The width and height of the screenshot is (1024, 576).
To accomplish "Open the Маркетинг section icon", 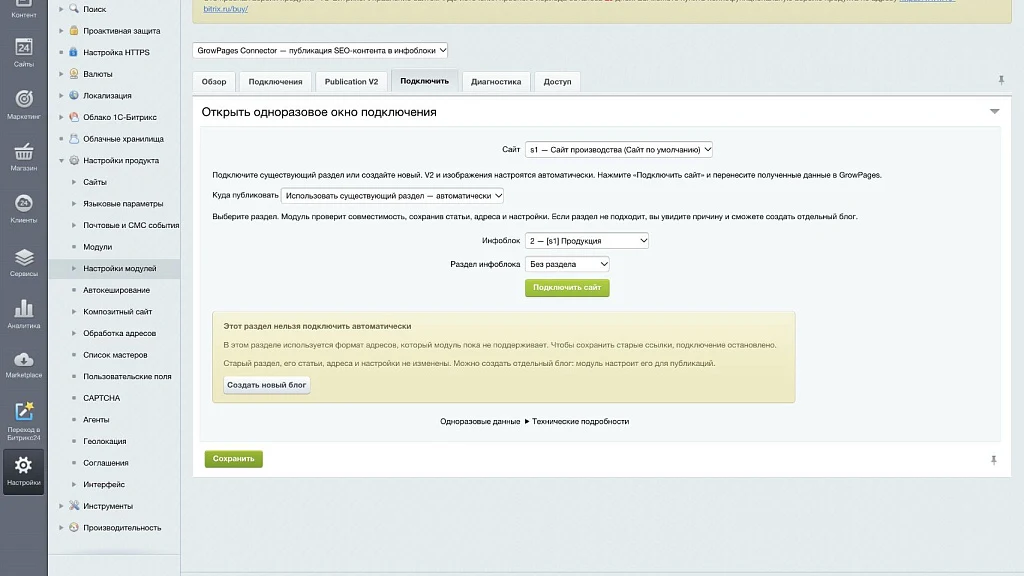I will pos(24,99).
